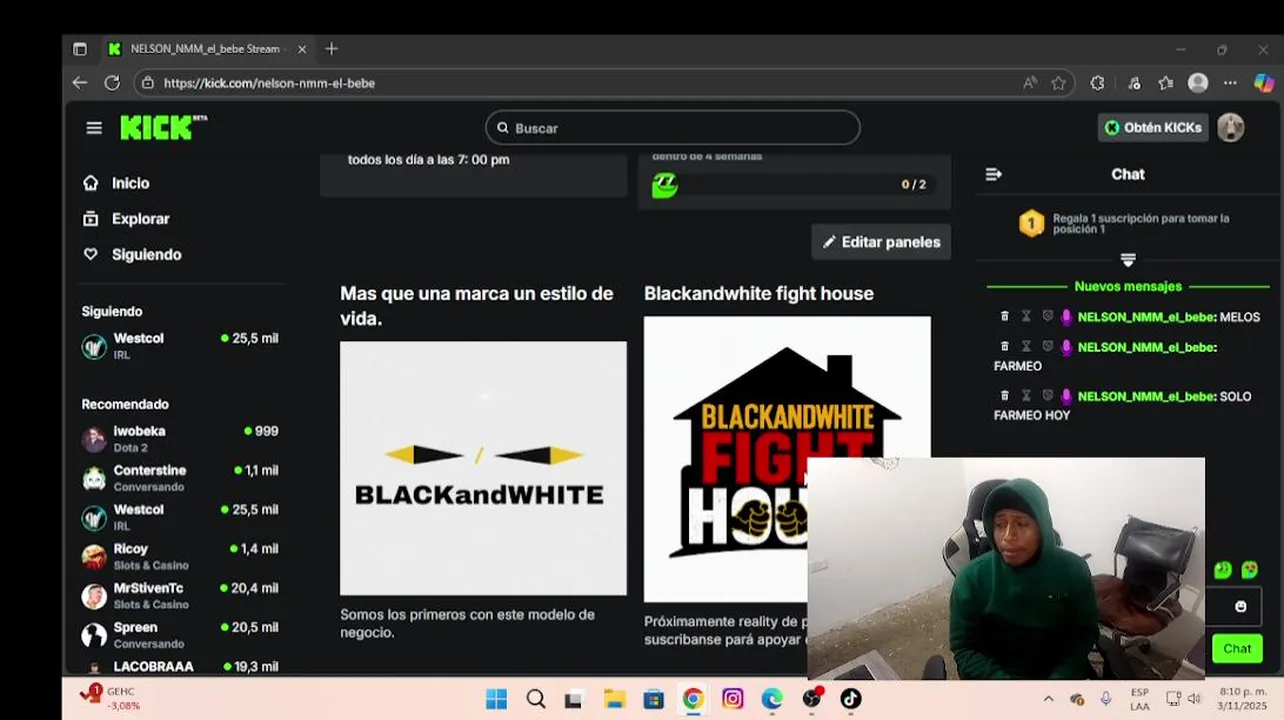Screen dimensions: 1284x720
Task: Open TikTok from taskbar
Action: 851,699
